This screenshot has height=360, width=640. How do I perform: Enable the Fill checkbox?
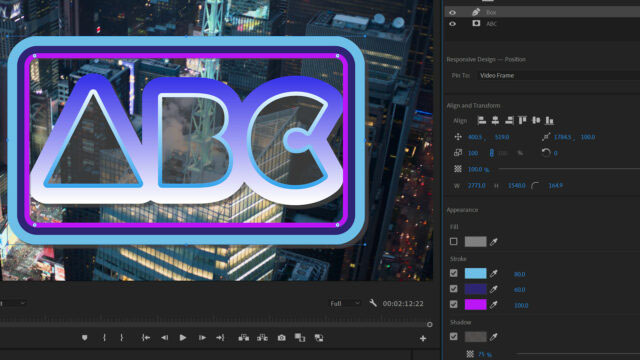click(x=453, y=242)
